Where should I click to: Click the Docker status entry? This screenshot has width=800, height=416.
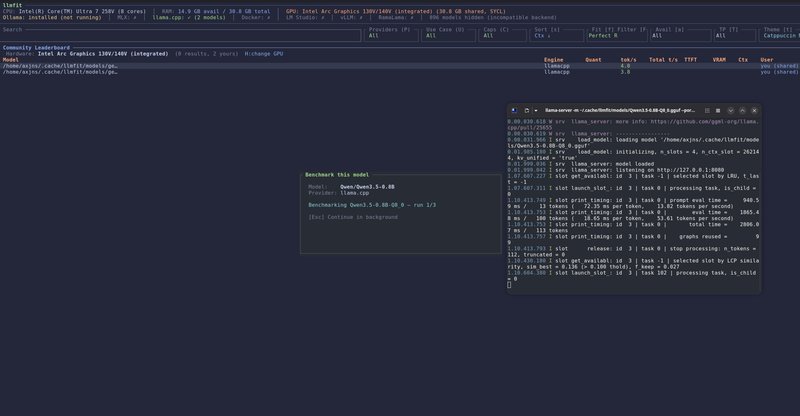pyautogui.click(x=256, y=17)
